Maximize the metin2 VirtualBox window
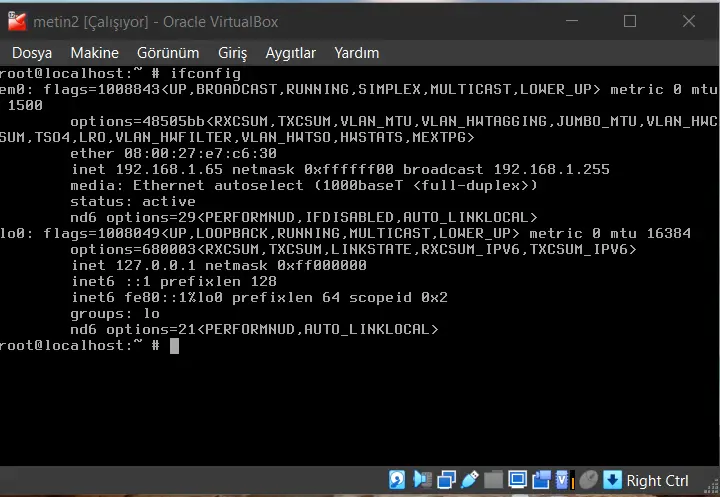This screenshot has width=720, height=497. point(630,20)
